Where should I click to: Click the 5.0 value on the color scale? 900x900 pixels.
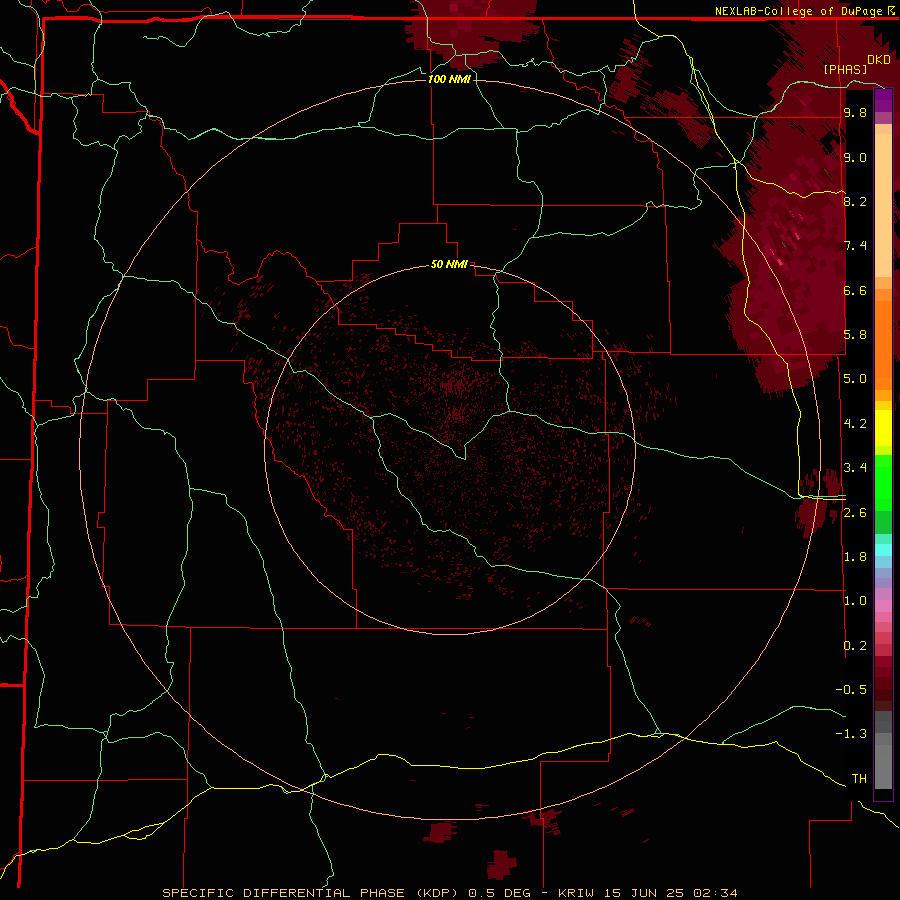pyautogui.click(x=855, y=379)
